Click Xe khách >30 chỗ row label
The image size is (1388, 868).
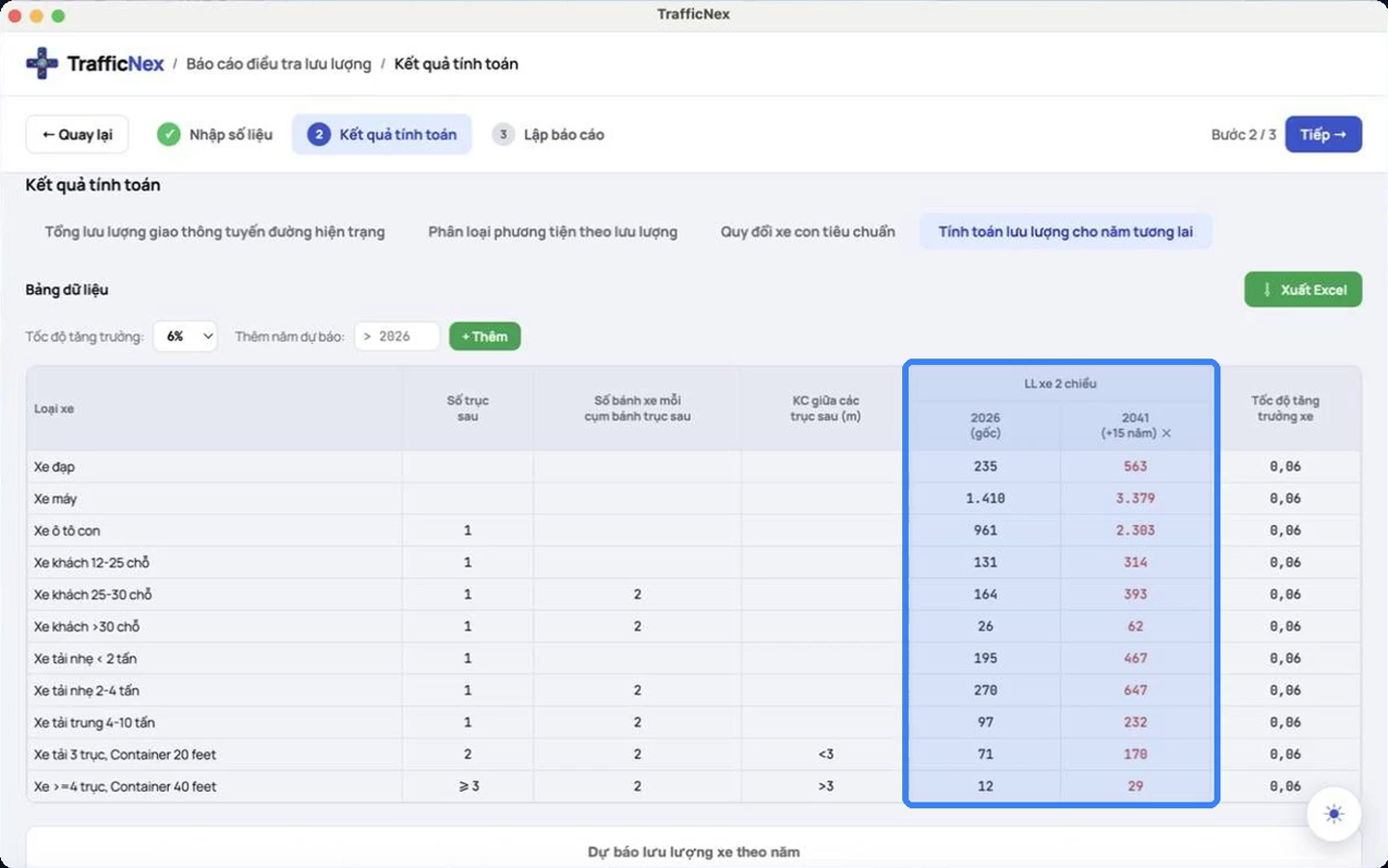[x=87, y=627]
